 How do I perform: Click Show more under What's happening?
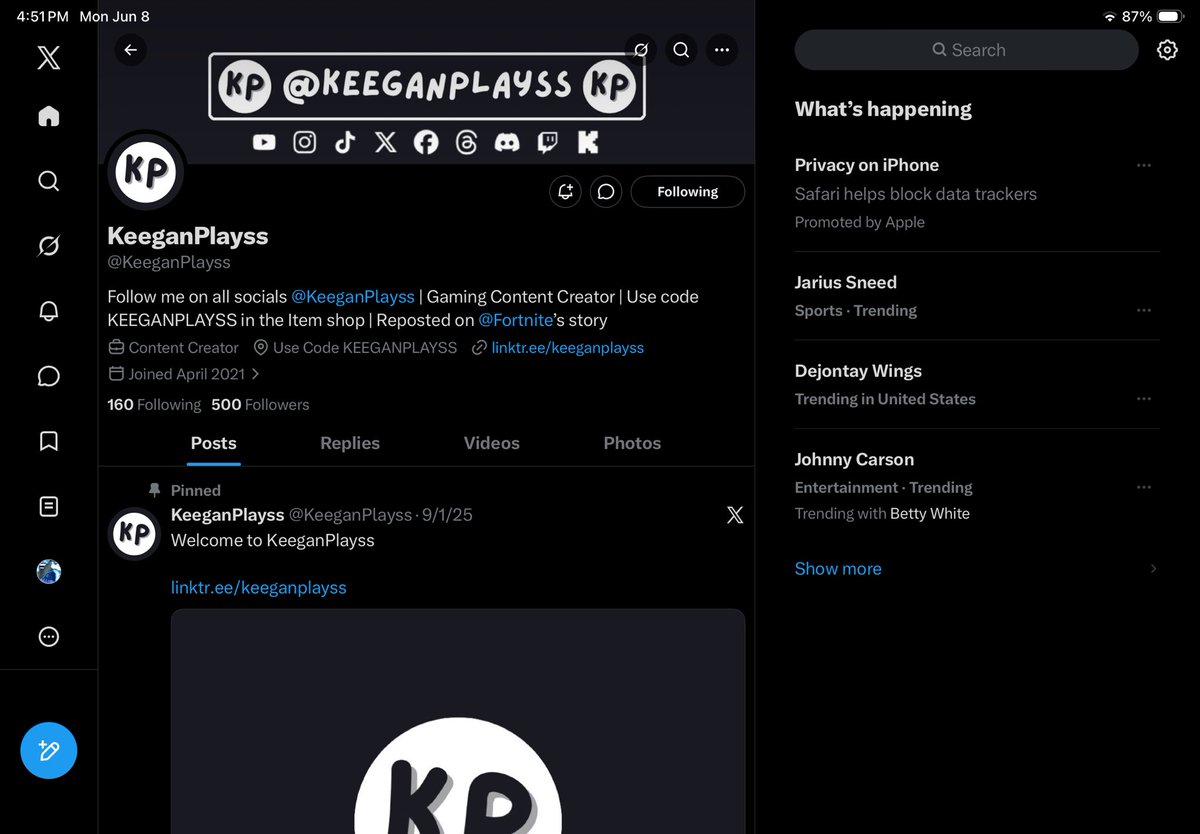(x=838, y=568)
